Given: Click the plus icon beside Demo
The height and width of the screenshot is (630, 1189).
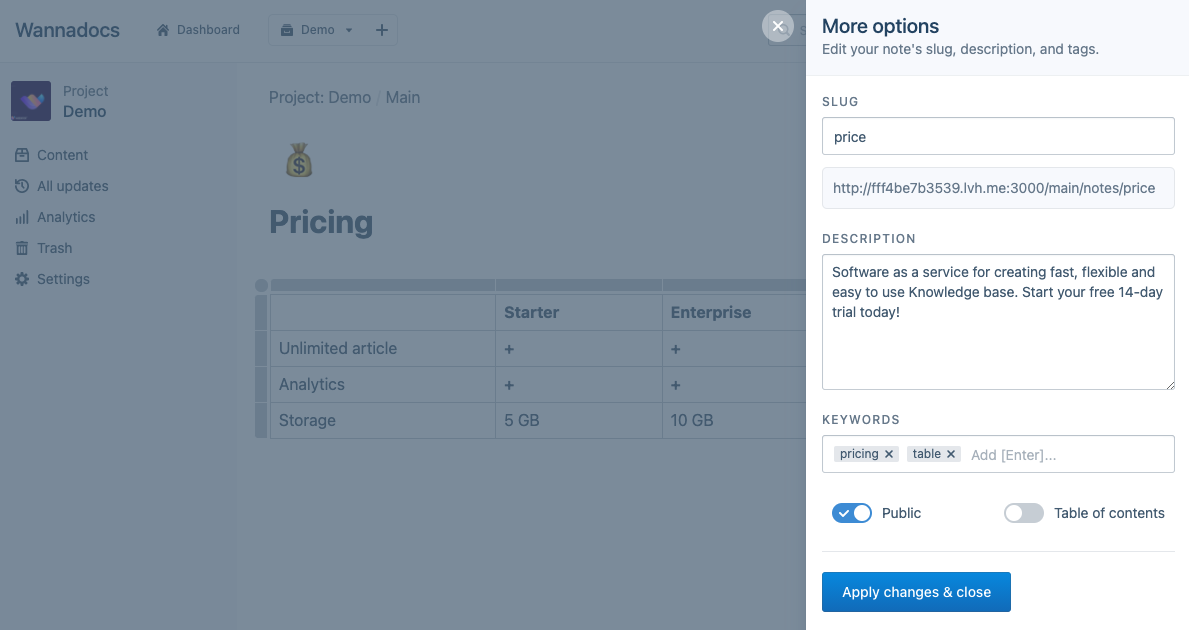Looking at the screenshot, I should (x=381, y=30).
